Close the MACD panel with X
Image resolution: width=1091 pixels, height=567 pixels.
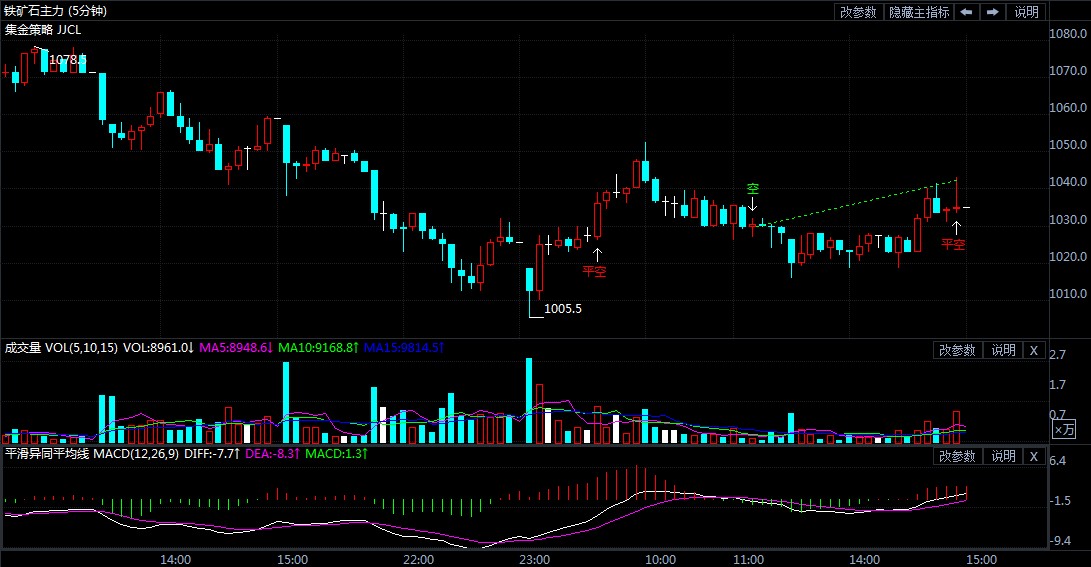[1034, 456]
